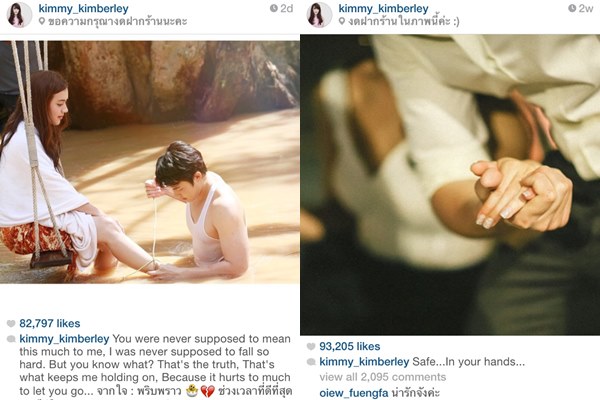600x400 pixels.
Task: Tap the comment bubble icon on left post
Action: pos(11,339)
